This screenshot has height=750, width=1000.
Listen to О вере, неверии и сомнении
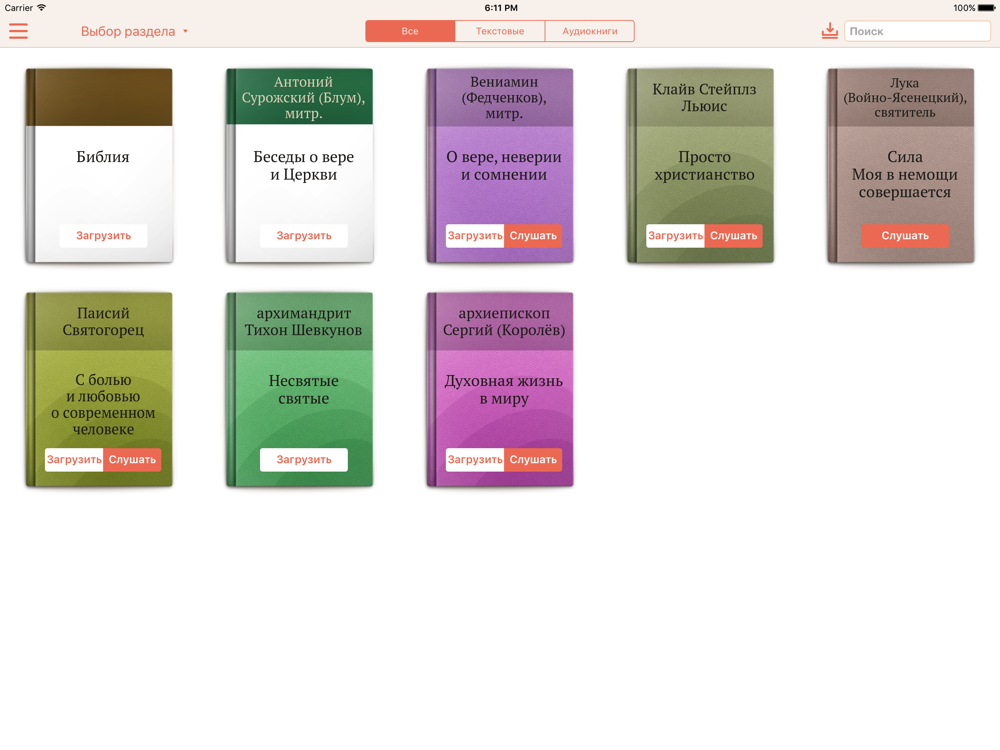[x=533, y=235]
